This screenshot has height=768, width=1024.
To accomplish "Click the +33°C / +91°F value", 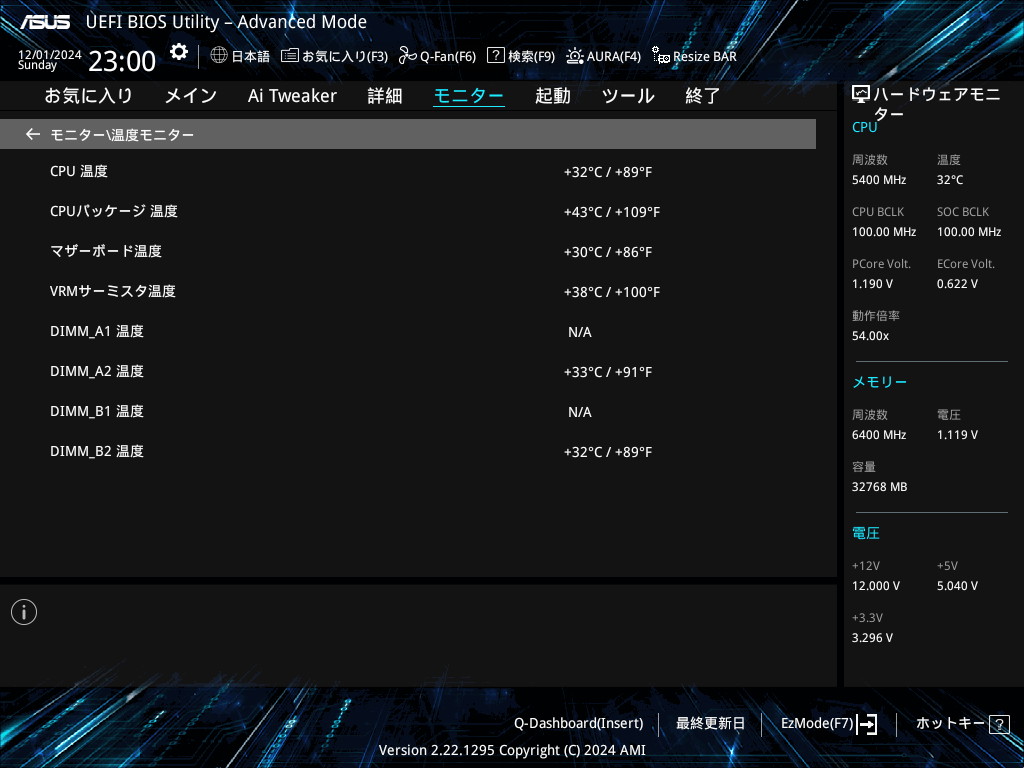I will (608, 372).
